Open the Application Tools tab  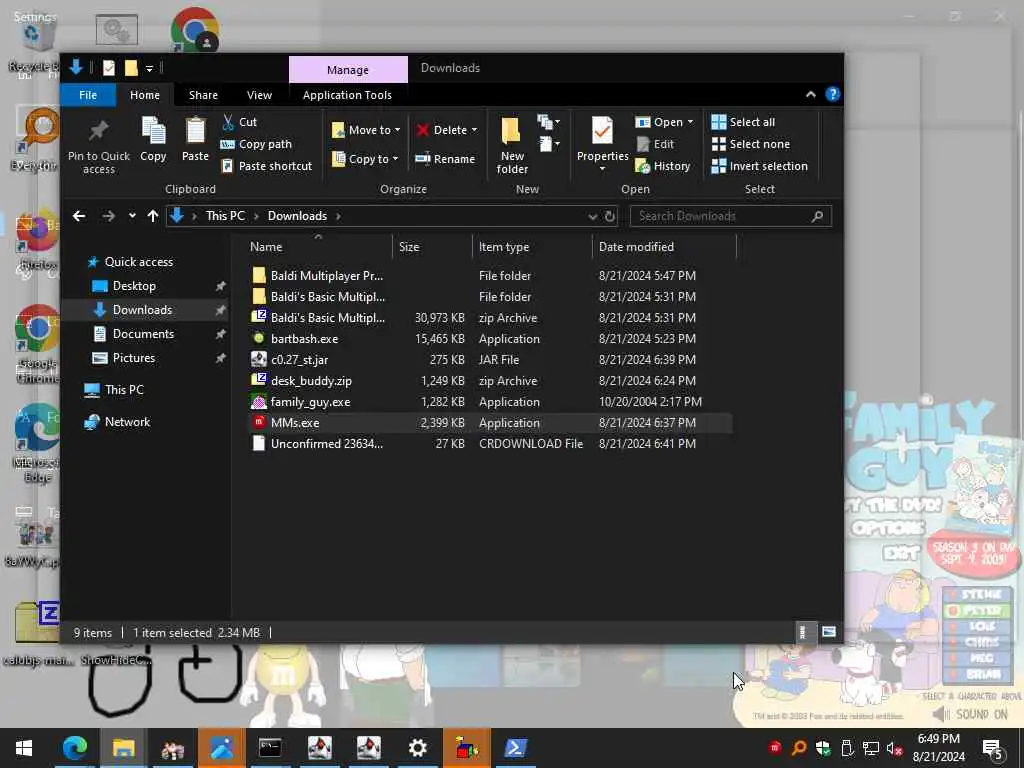click(347, 95)
